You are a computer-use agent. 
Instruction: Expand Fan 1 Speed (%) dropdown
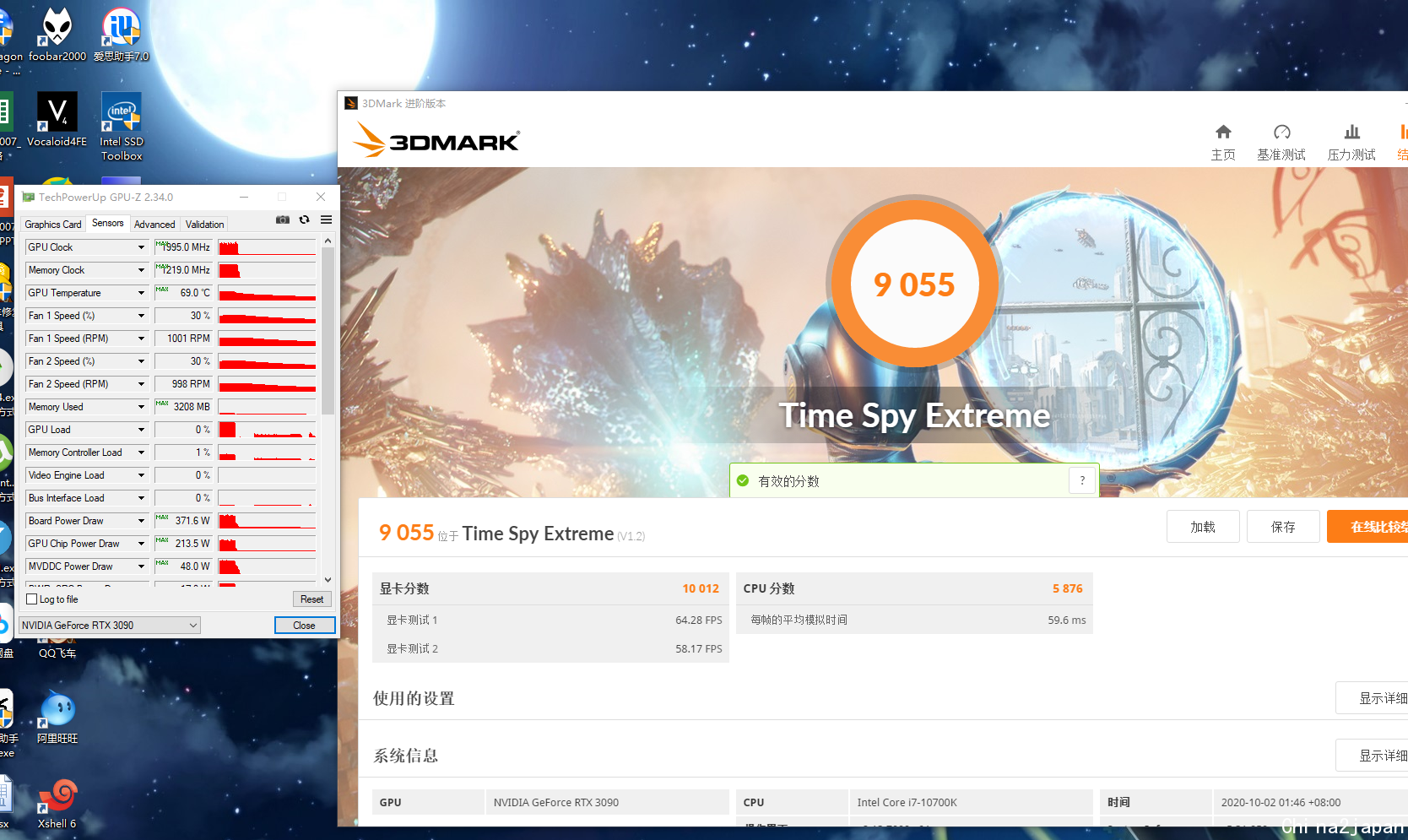point(141,316)
